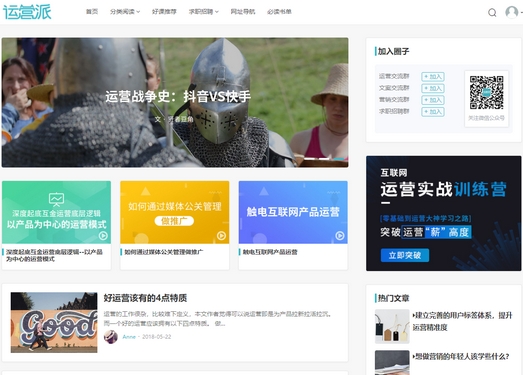Join the 文案交流群 group

(433, 88)
